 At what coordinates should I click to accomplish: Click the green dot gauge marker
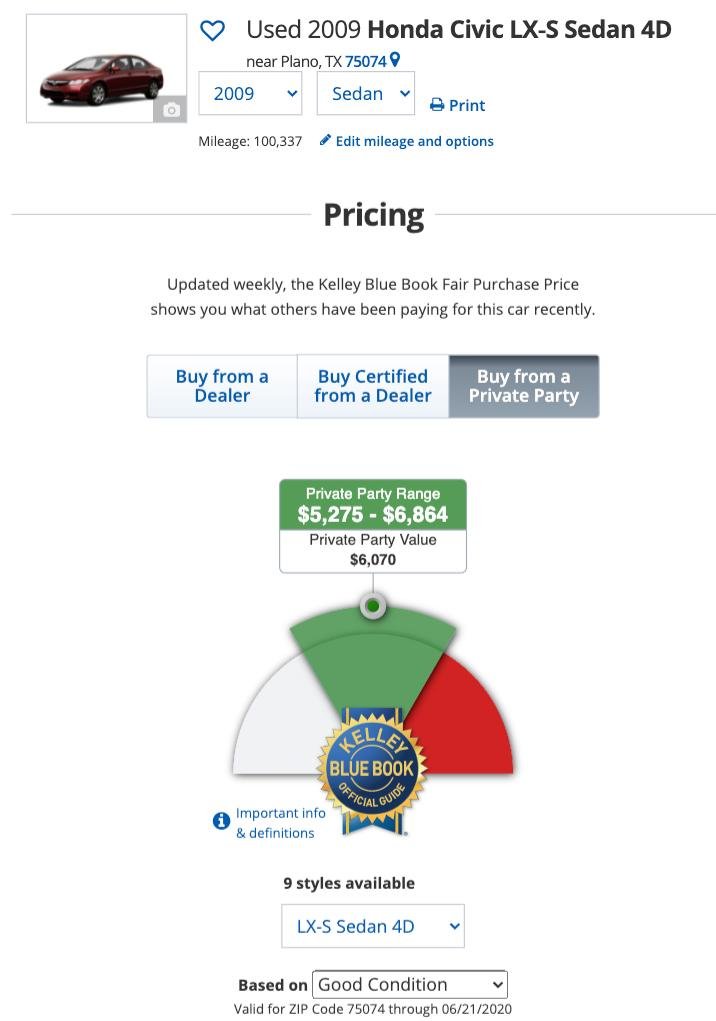pos(373,605)
